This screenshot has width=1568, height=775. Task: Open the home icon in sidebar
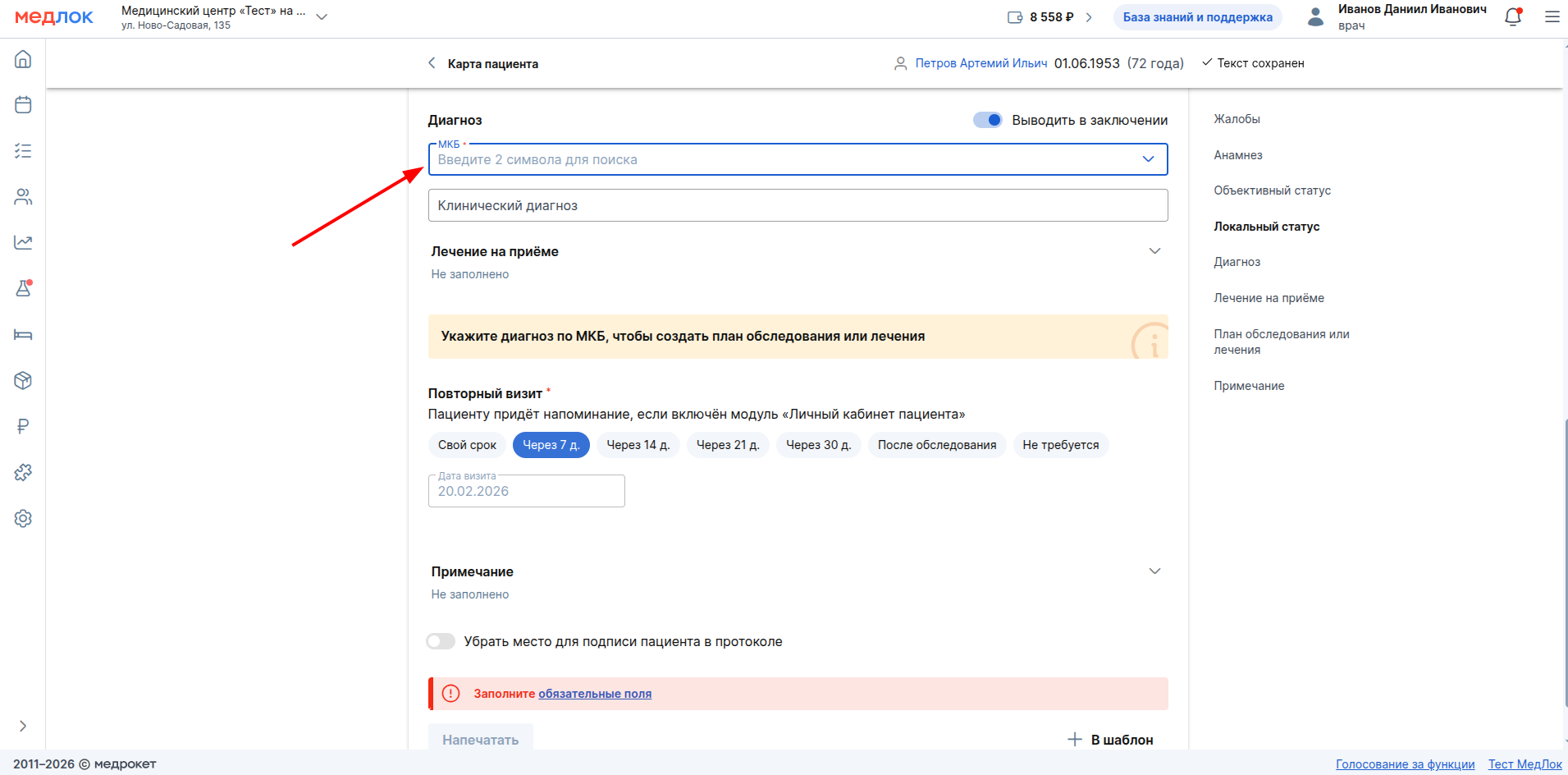click(23, 59)
